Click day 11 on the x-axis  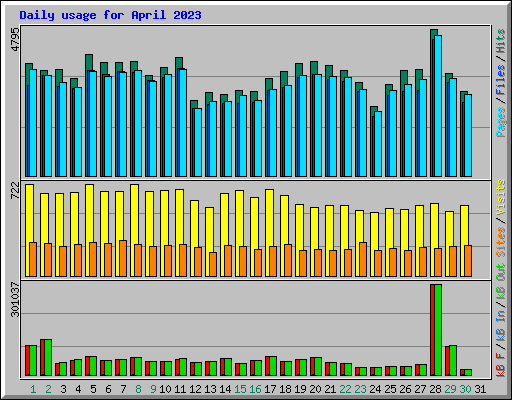(180, 389)
